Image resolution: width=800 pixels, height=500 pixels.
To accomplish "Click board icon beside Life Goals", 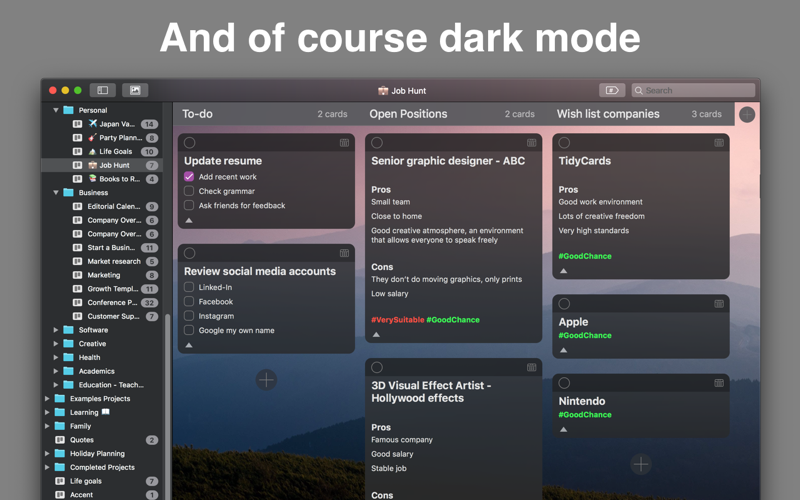I will 77,152.
